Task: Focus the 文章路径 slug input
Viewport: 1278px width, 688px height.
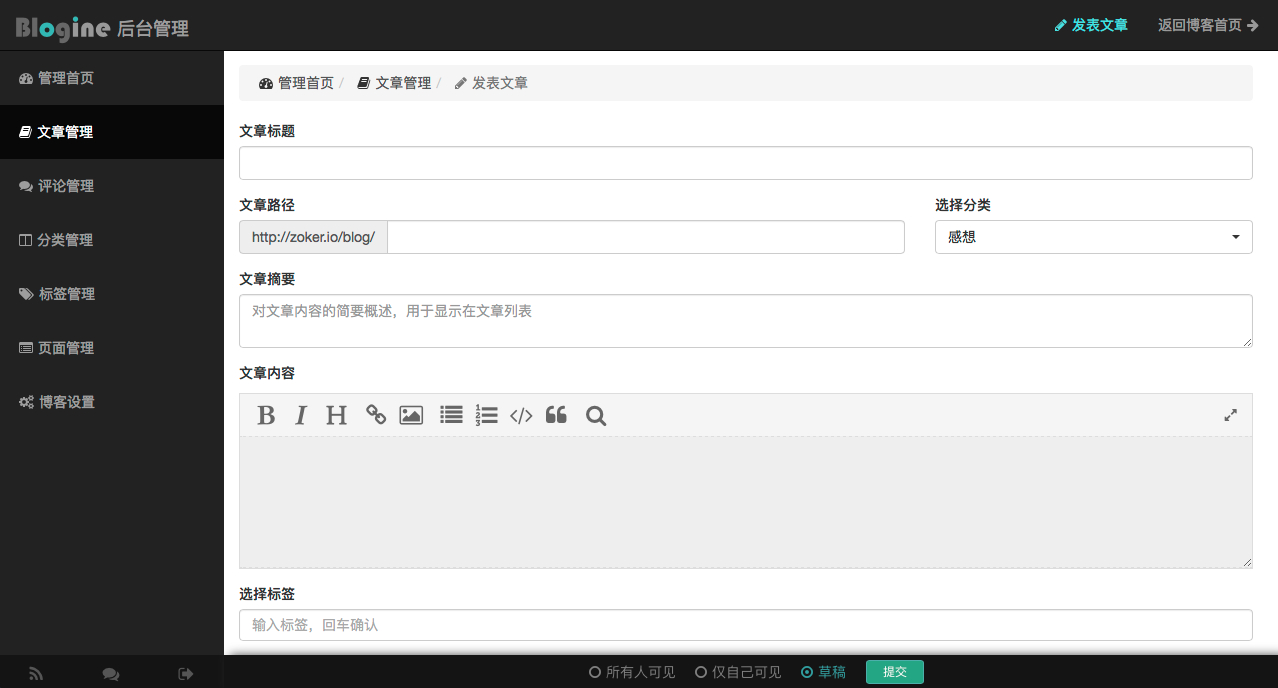Action: [645, 237]
